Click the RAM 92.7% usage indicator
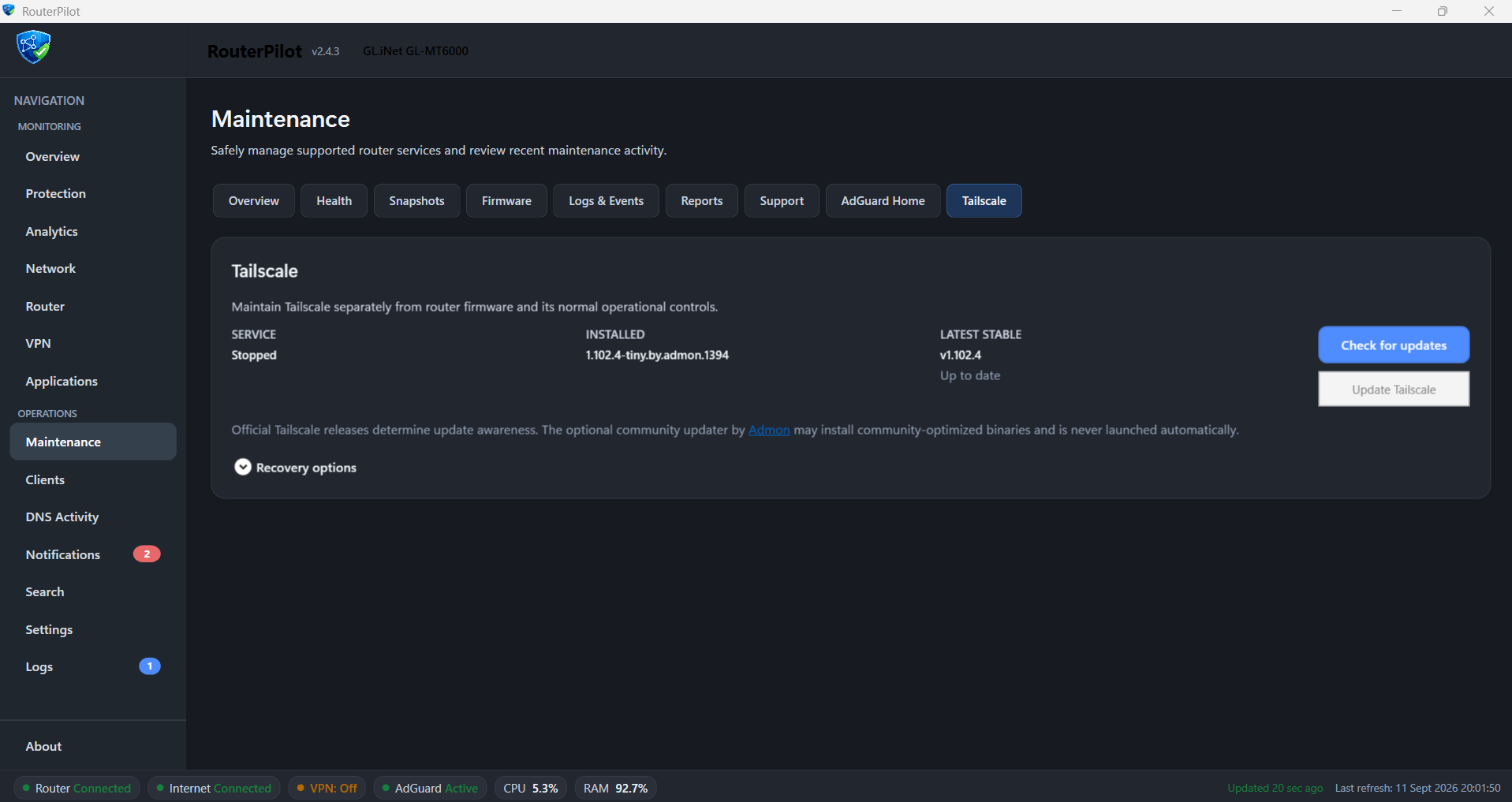The width and height of the screenshot is (1512, 802). tap(615, 788)
